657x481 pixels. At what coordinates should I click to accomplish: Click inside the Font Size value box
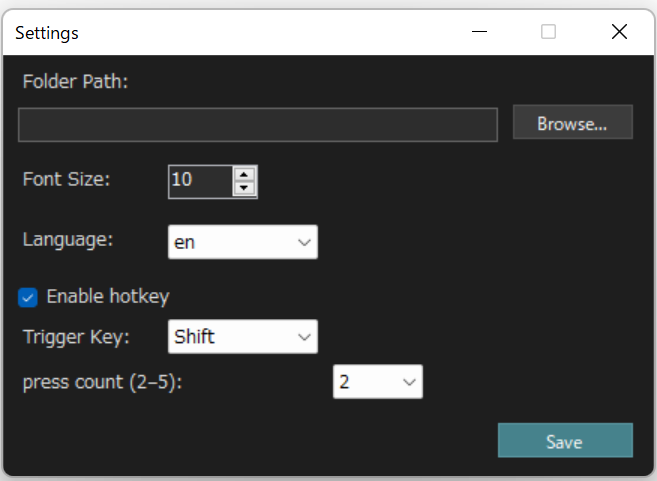coord(199,181)
